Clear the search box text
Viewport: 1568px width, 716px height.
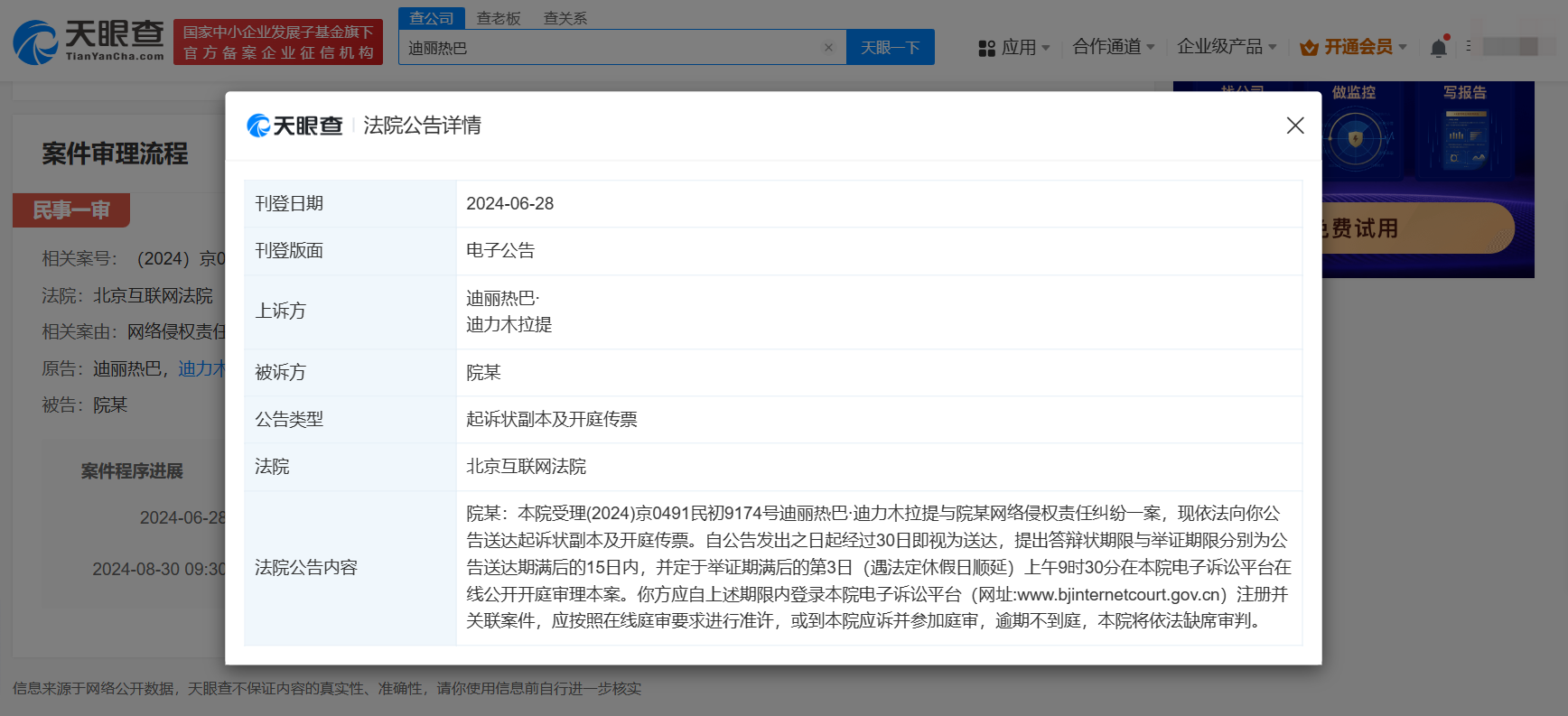(828, 48)
